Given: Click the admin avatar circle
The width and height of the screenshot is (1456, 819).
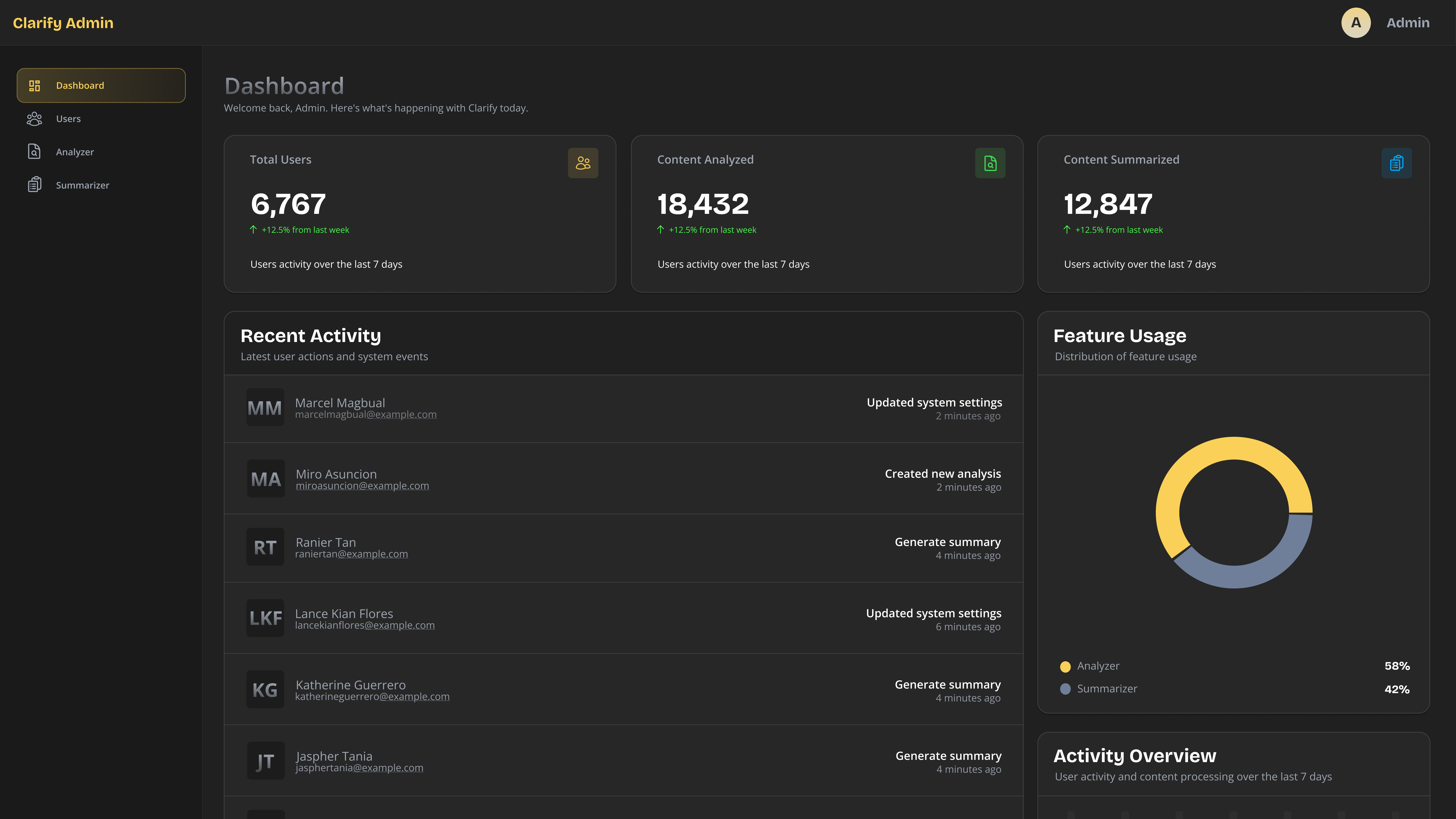Looking at the screenshot, I should [1356, 23].
